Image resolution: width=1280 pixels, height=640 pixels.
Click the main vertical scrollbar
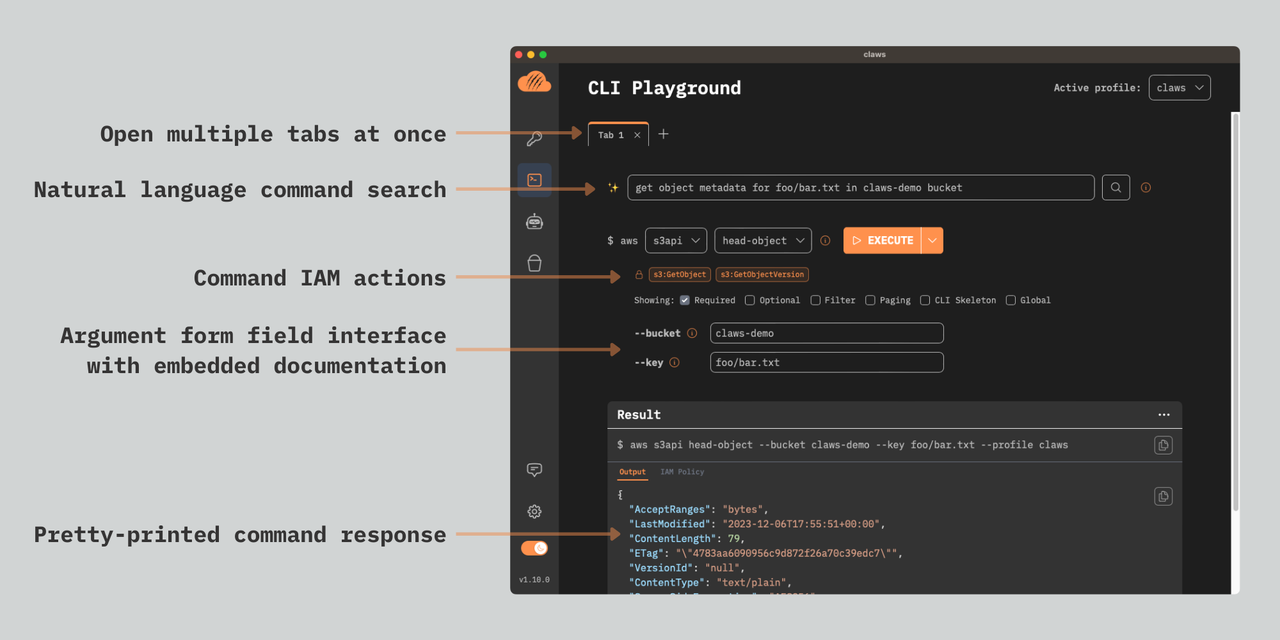[1235, 310]
